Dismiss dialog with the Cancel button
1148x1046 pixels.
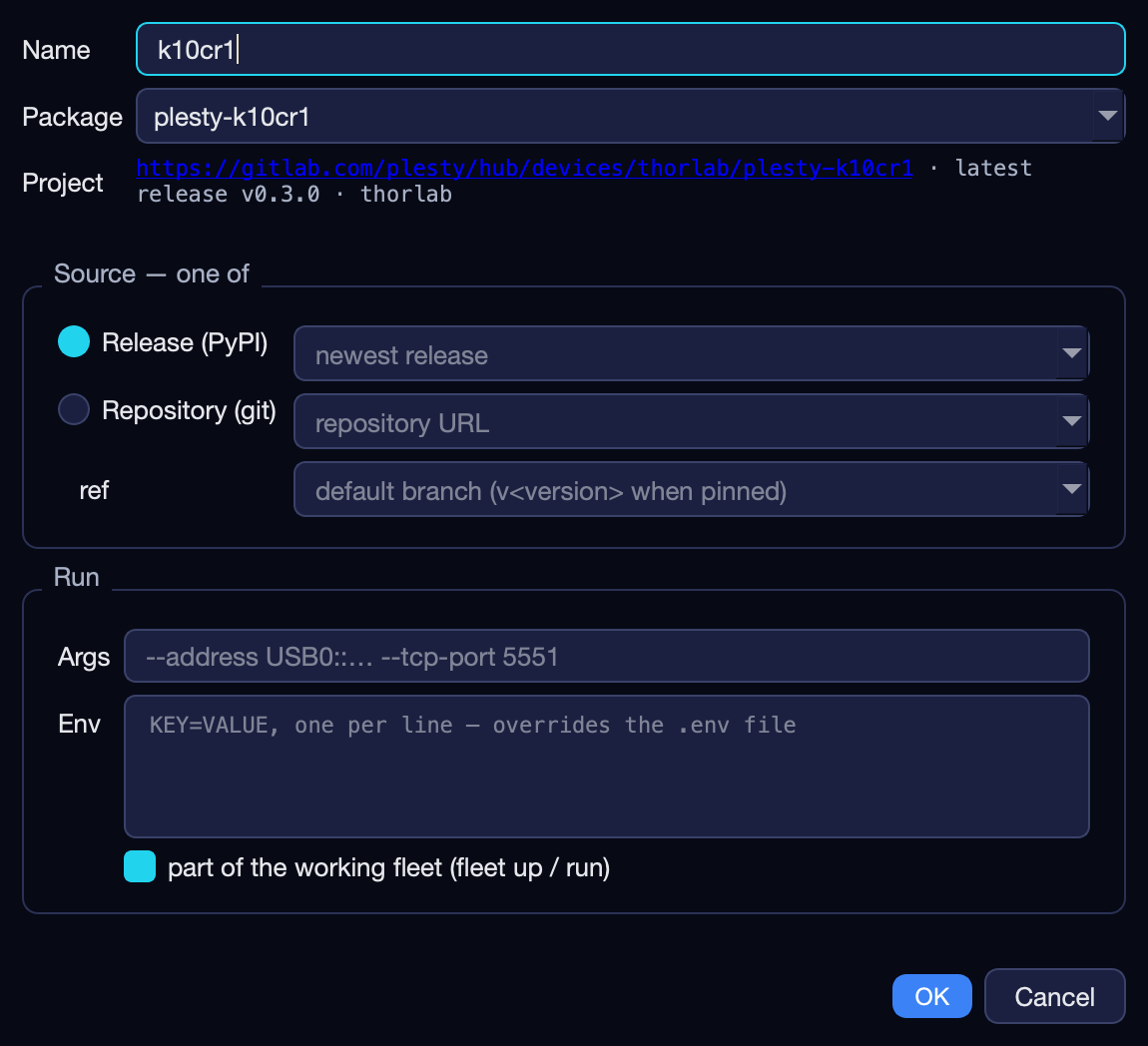click(x=1054, y=996)
